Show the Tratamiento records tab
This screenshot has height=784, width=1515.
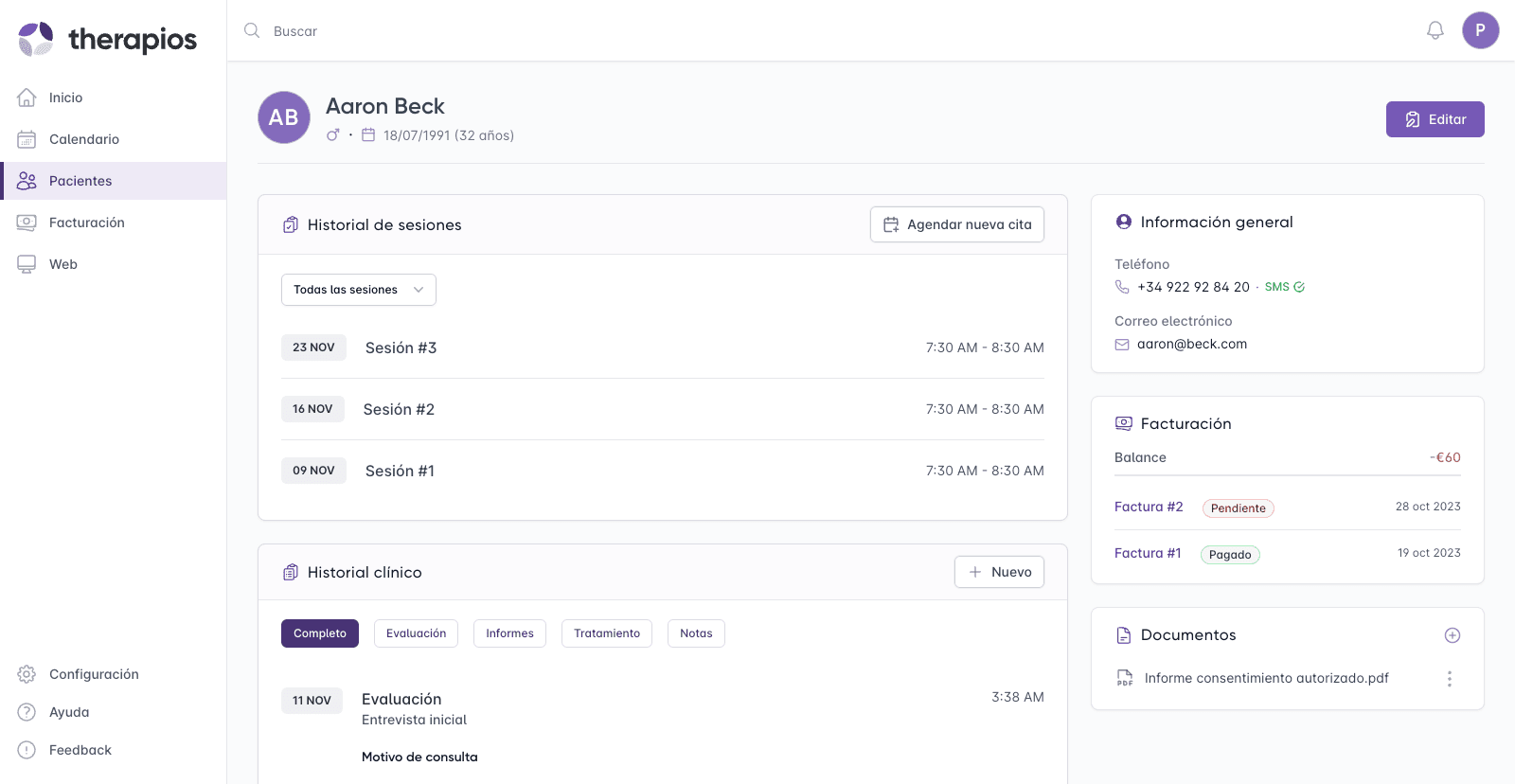(x=606, y=633)
